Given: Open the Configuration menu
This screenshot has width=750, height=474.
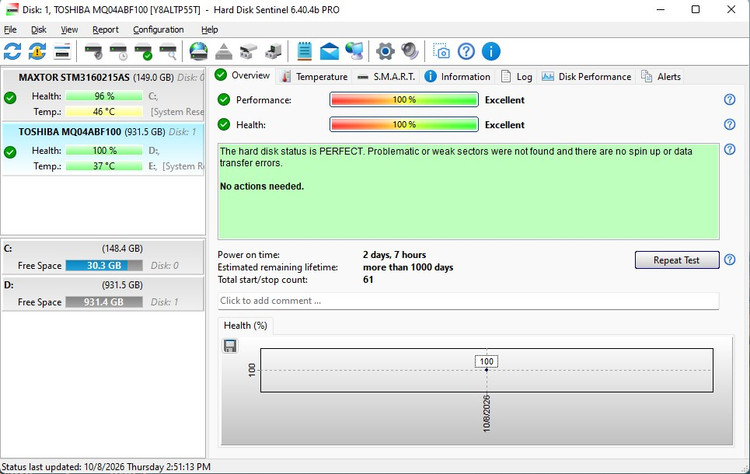Looking at the screenshot, I should coord(158,30).
